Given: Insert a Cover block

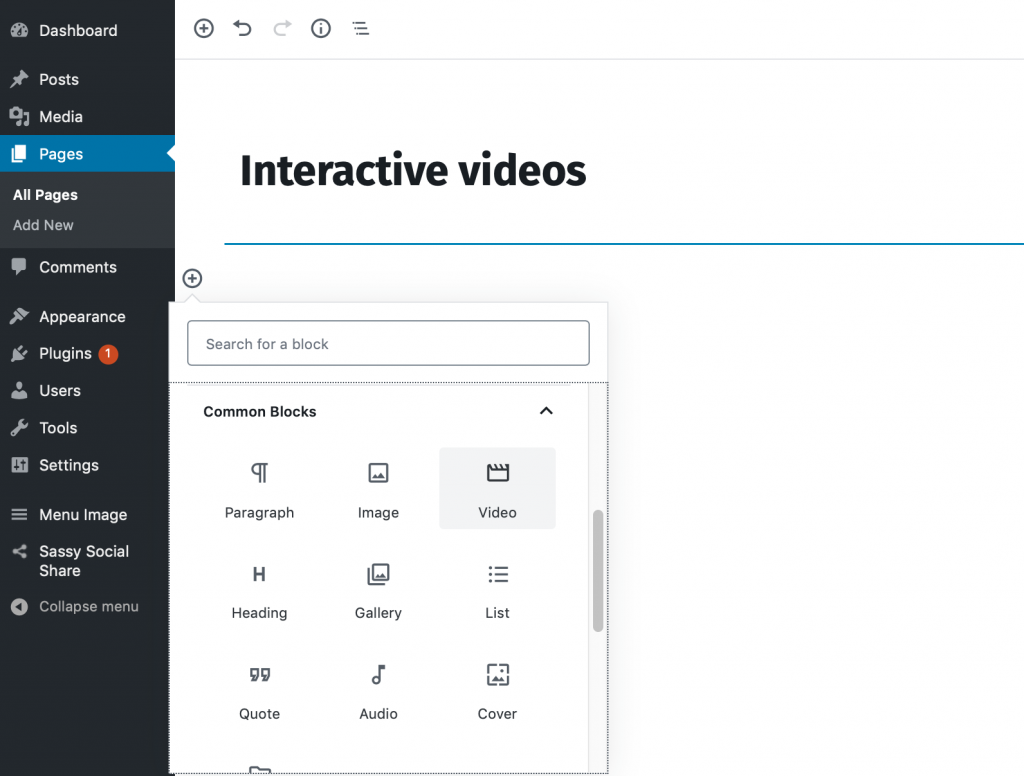Looking at the screenshot, I should [x=497, y=690].
